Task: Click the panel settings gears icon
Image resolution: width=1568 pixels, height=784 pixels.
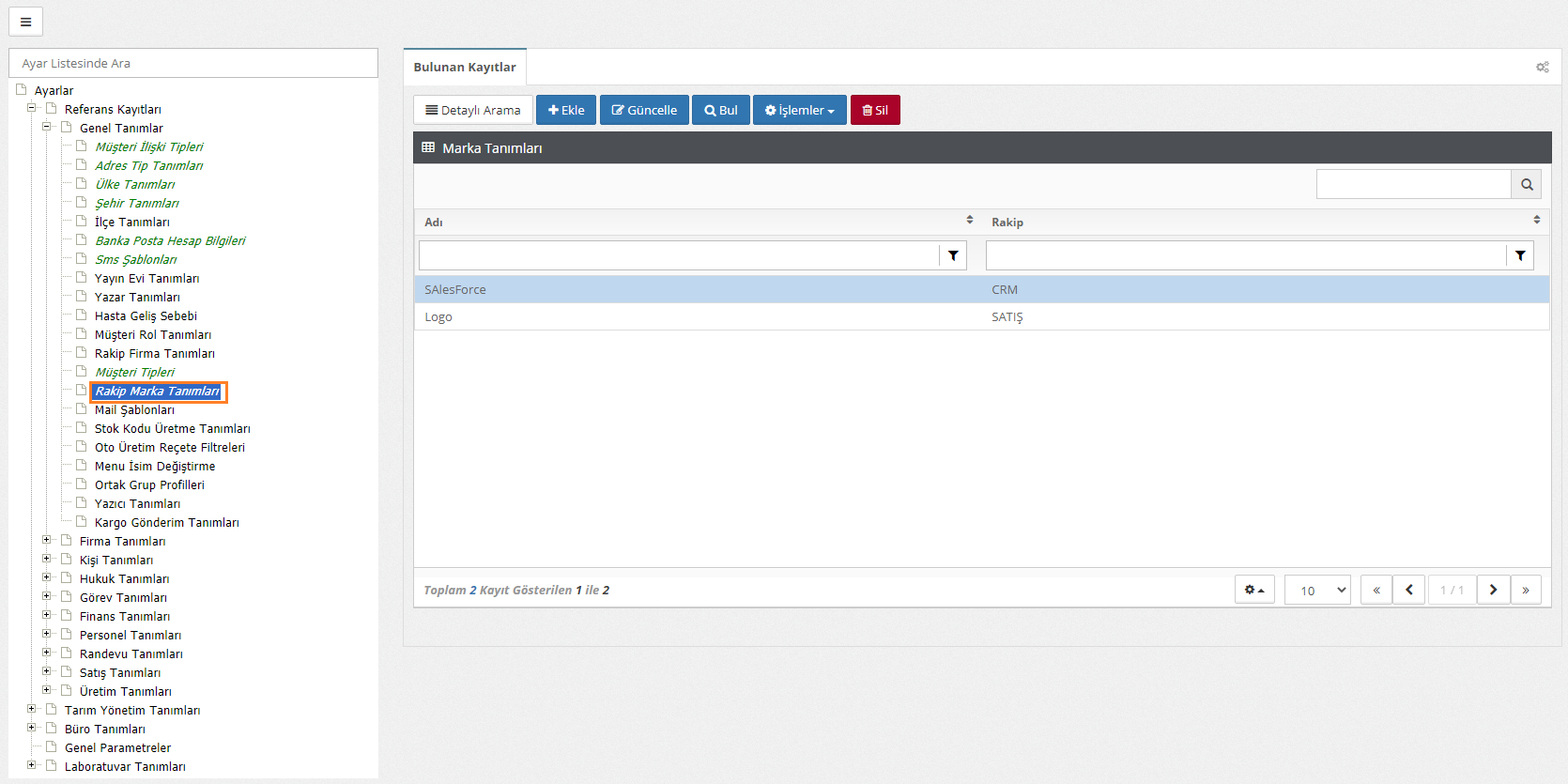Action: click(x=1542, y=67)
